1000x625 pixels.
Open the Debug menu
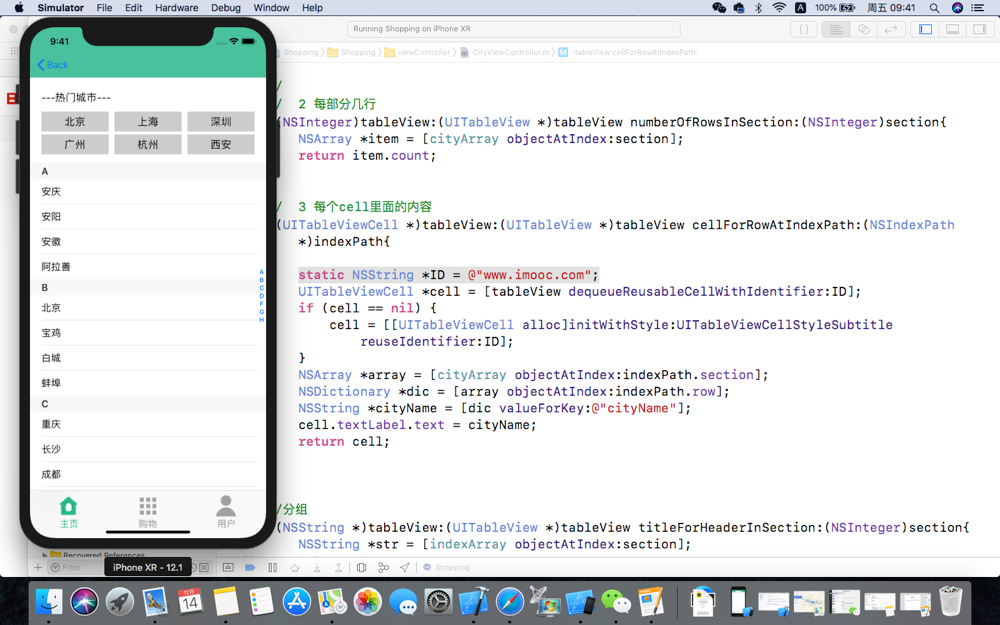226,8
